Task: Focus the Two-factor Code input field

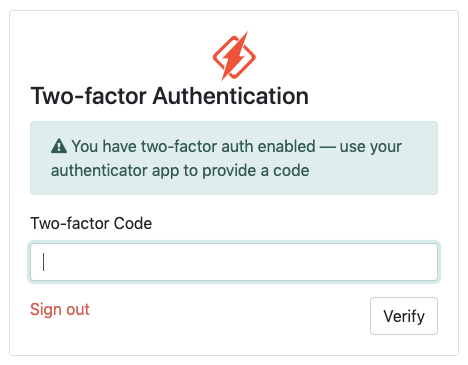Action: point(234,262)
